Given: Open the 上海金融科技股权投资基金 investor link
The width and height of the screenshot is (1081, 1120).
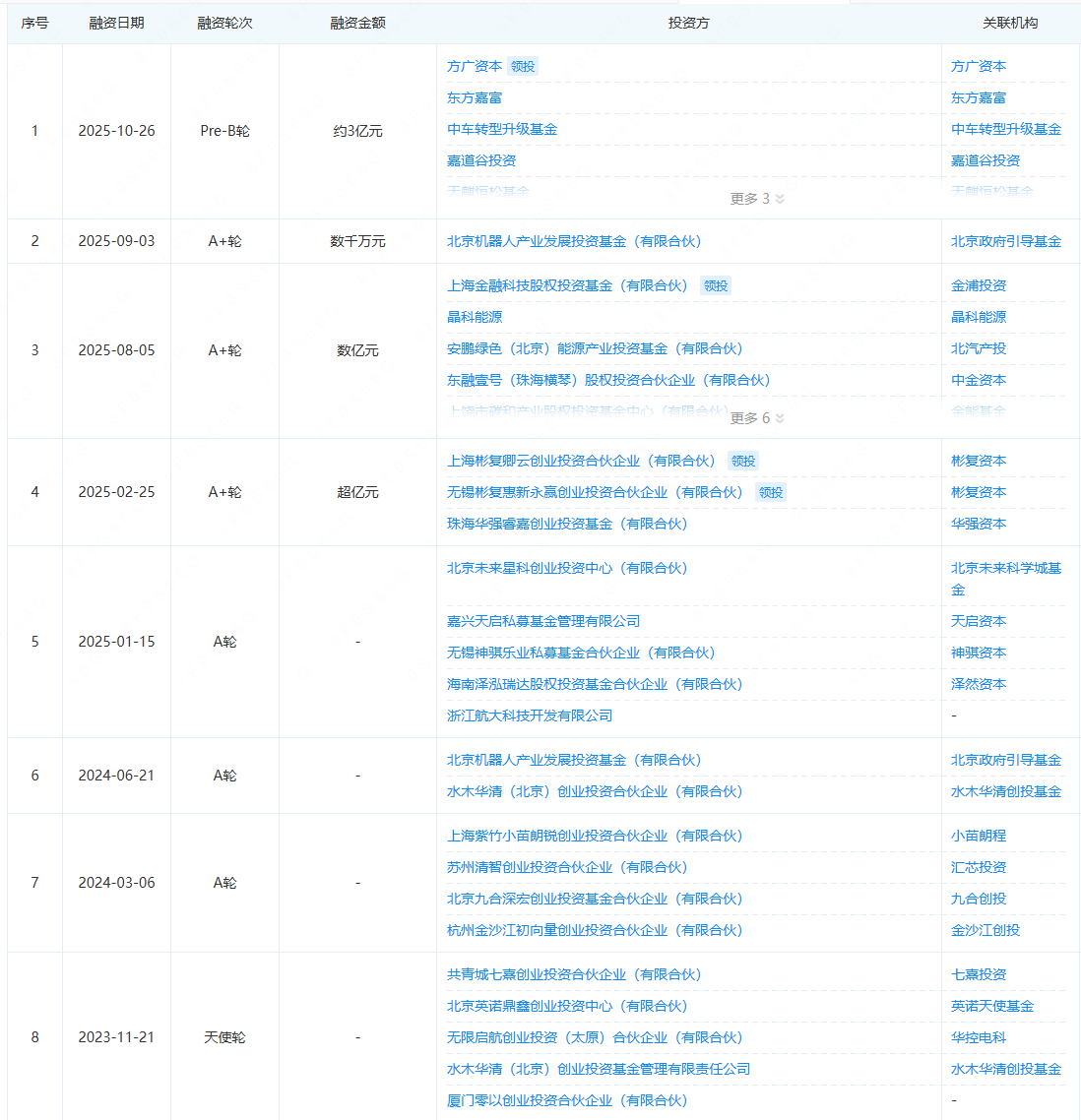Looking at the screenshot, I should (x=567, y=285).
